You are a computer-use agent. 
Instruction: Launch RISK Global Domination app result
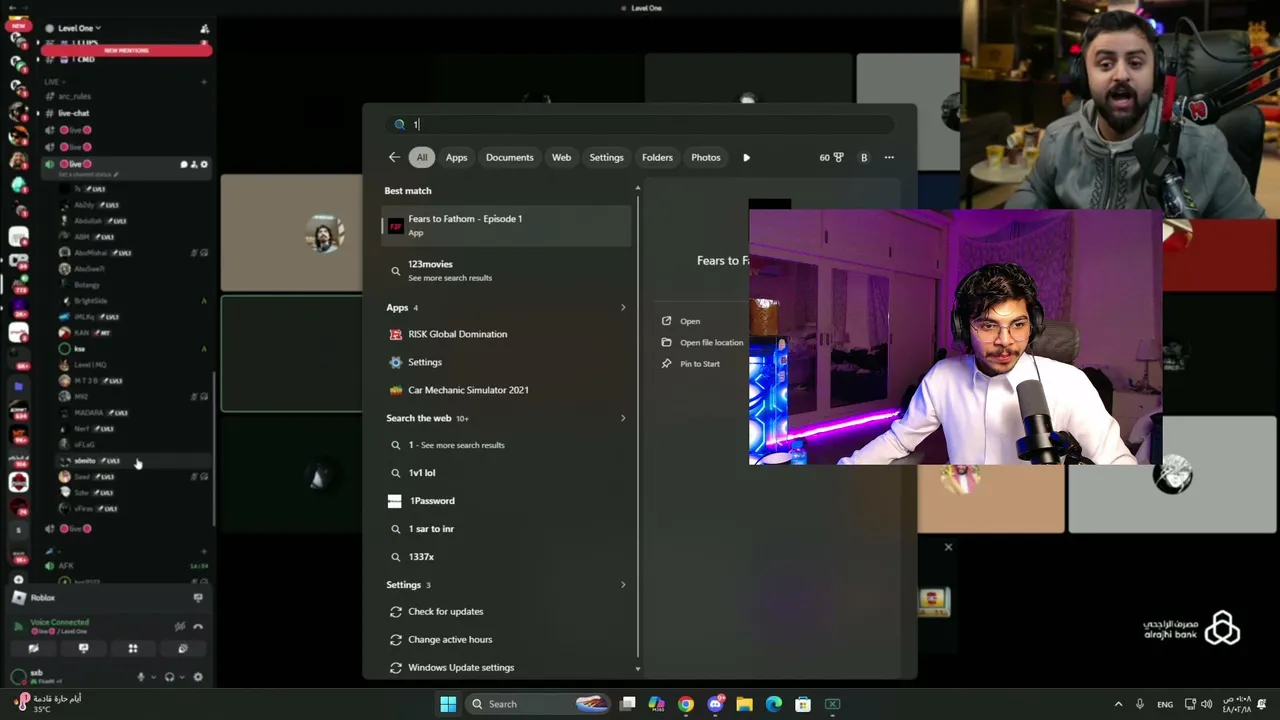(507, 334)
